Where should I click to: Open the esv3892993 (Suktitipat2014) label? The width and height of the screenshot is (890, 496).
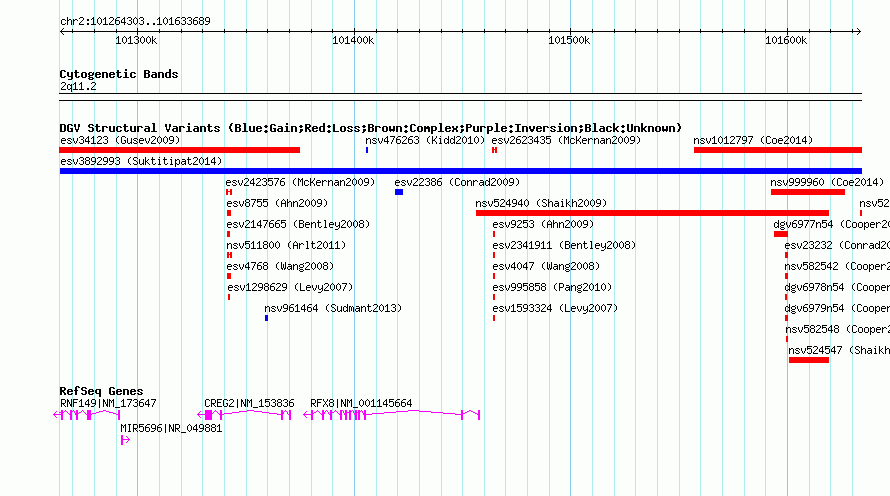[x=141, y=161]
